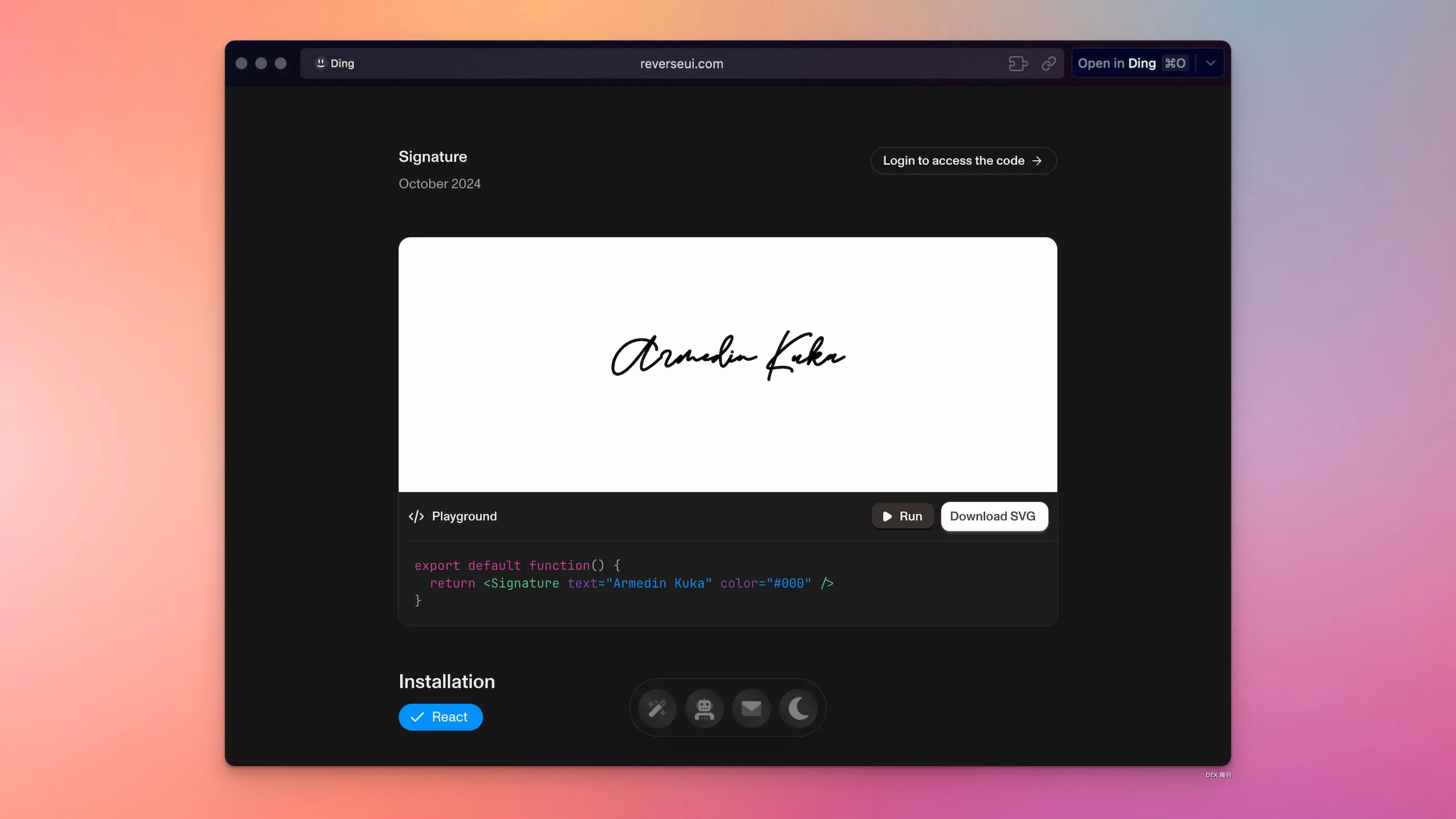Image resolution: width=1456 pixels, height=819 pixels.
Task: Click the Playground code panel icon
Action: 416,516
